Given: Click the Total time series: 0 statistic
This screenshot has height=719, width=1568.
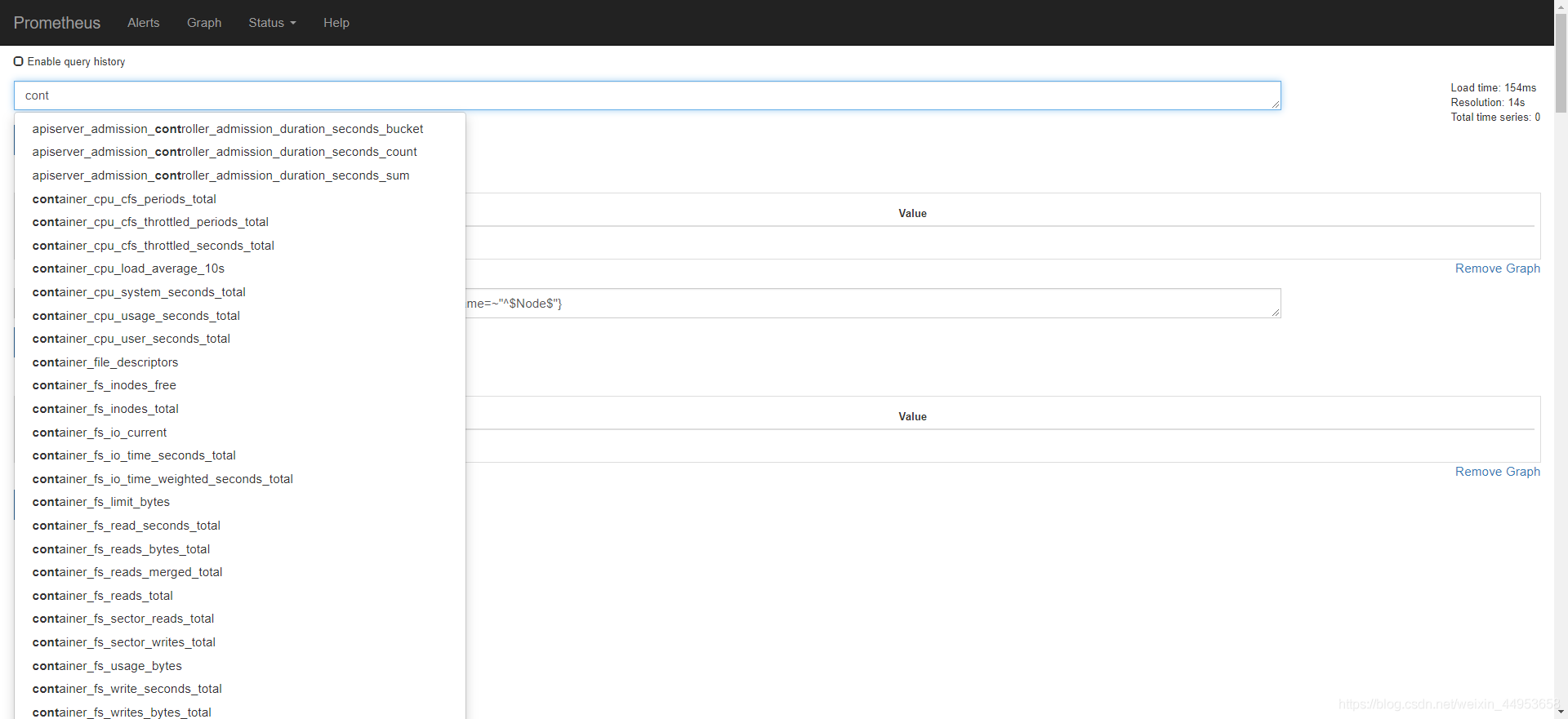Looking at the screenshot, I should click(1495, 118).
